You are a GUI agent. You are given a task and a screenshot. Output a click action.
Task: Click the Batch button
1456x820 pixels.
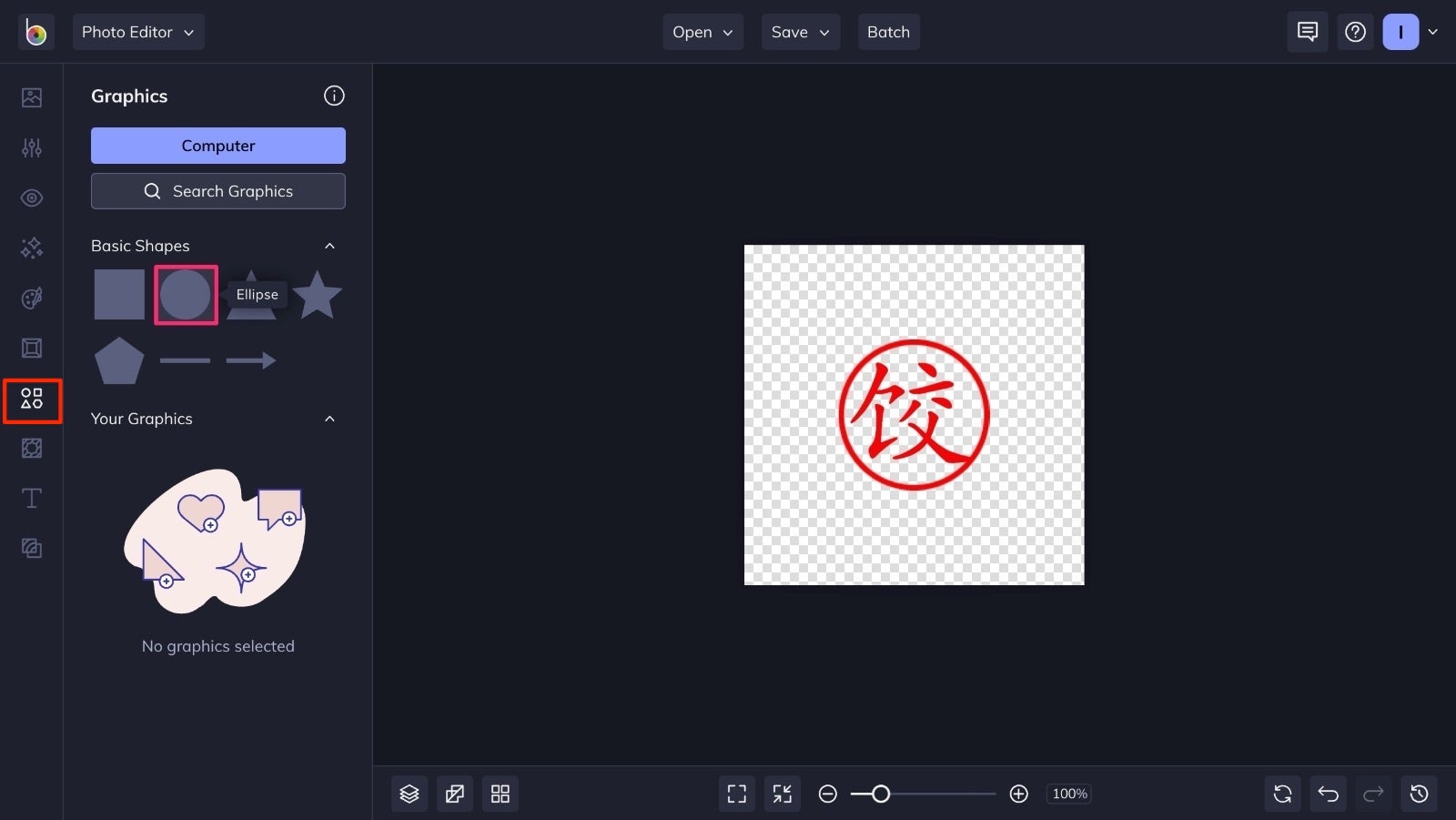coord(888,32)
